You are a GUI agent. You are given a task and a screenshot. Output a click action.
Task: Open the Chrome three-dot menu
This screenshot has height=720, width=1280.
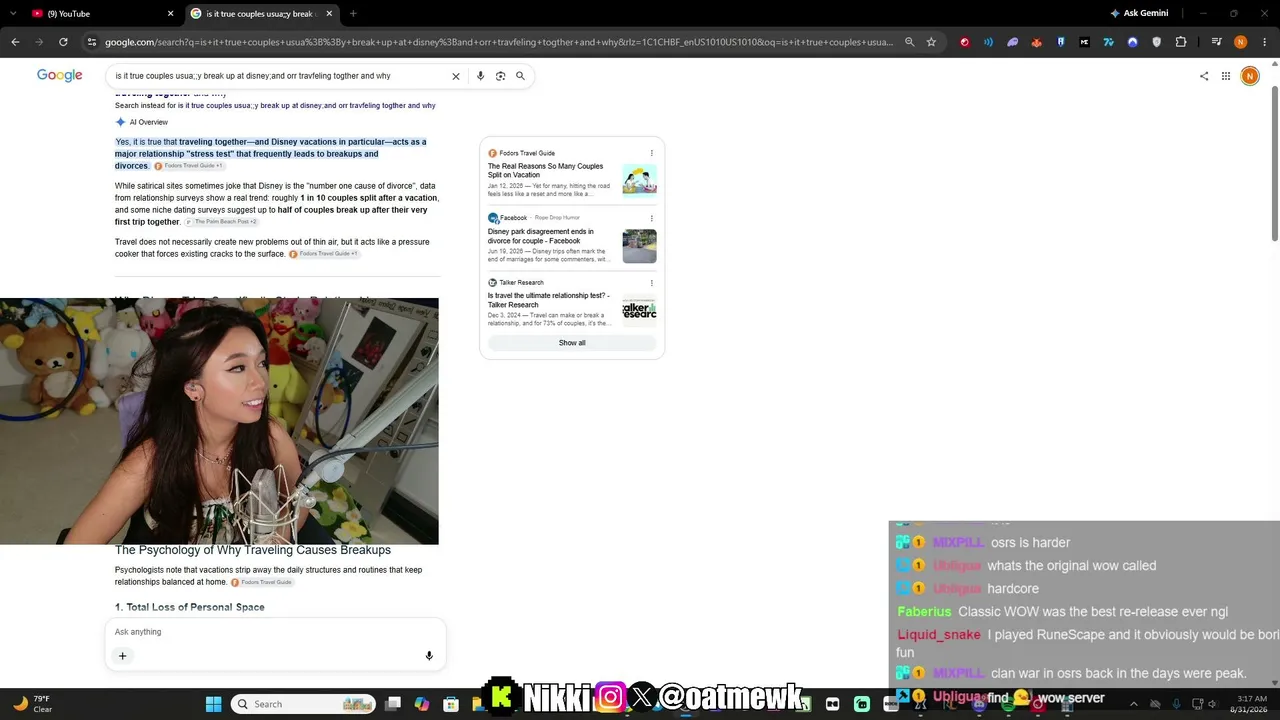1264,42
